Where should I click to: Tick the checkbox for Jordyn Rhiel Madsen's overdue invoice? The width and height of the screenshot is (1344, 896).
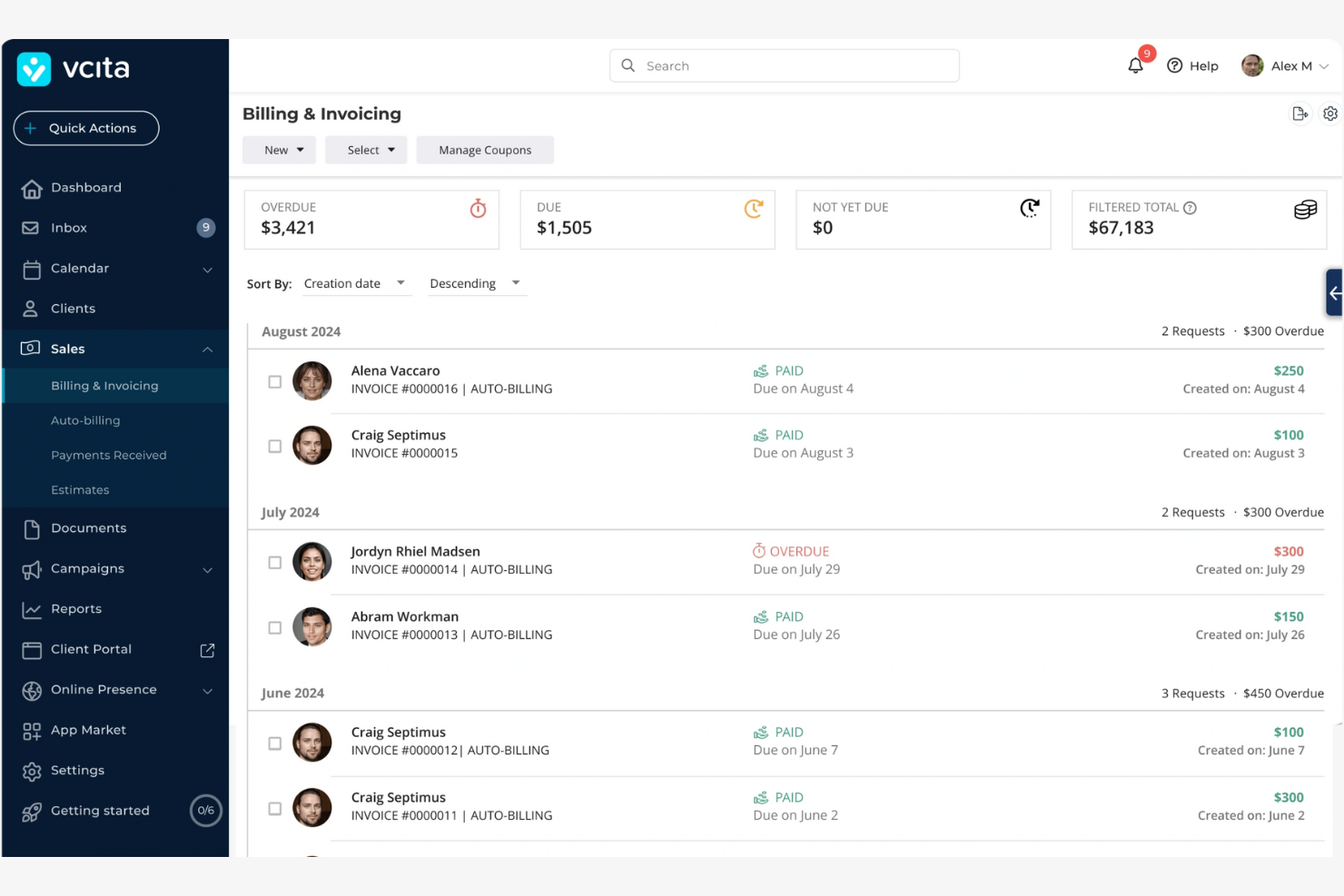[275, 562]
